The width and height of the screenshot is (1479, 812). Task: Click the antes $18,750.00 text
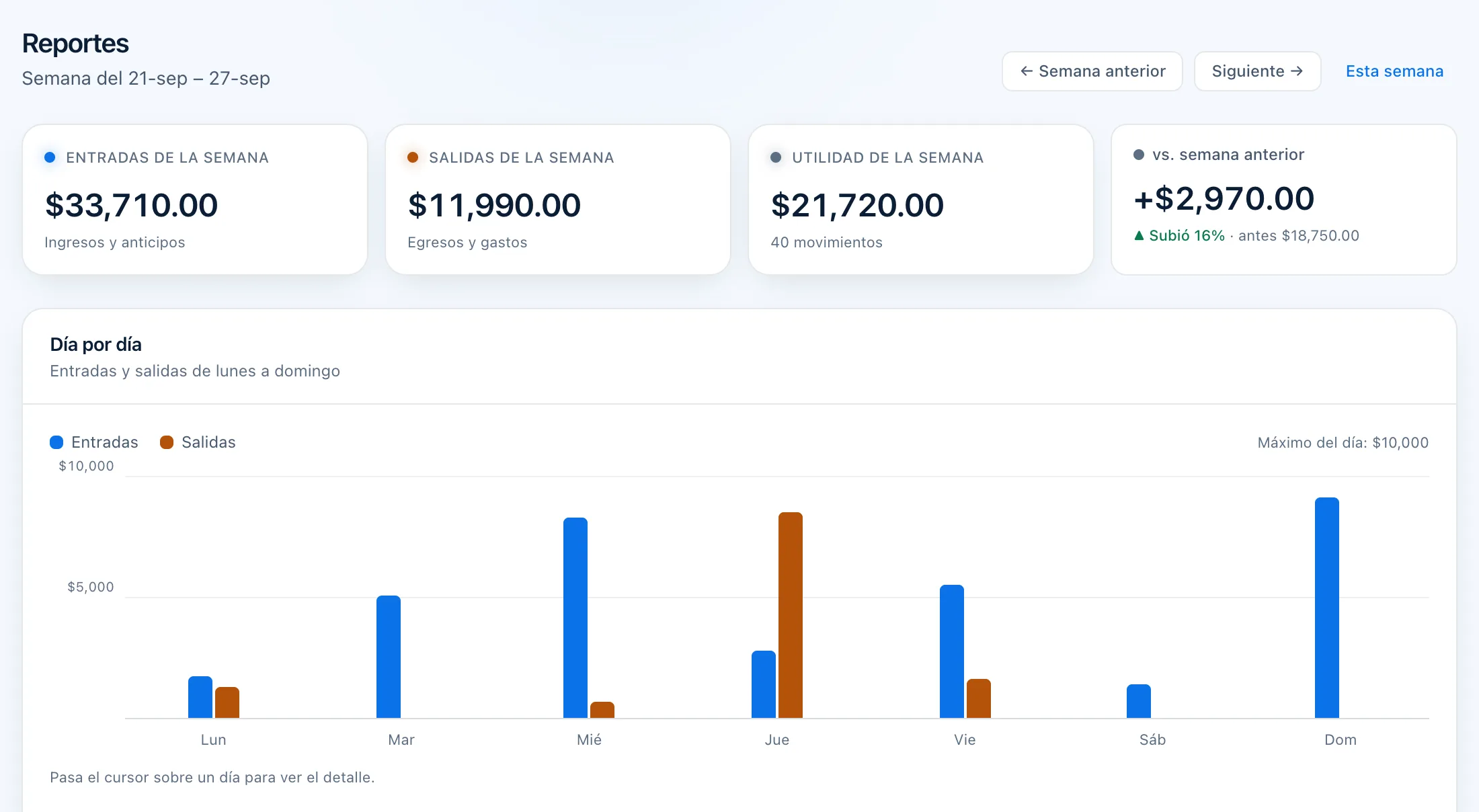click(1299, 236)
